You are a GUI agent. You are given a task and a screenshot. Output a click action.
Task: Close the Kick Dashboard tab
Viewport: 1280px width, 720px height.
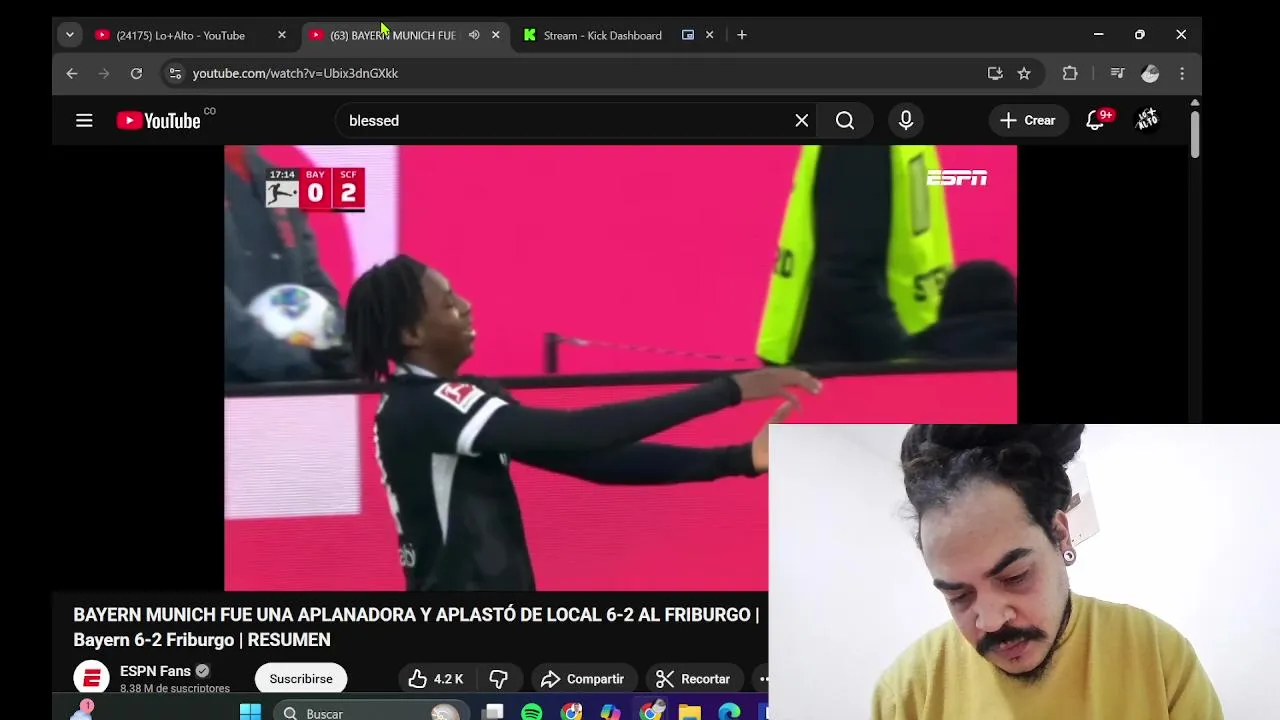click(710, 35)
